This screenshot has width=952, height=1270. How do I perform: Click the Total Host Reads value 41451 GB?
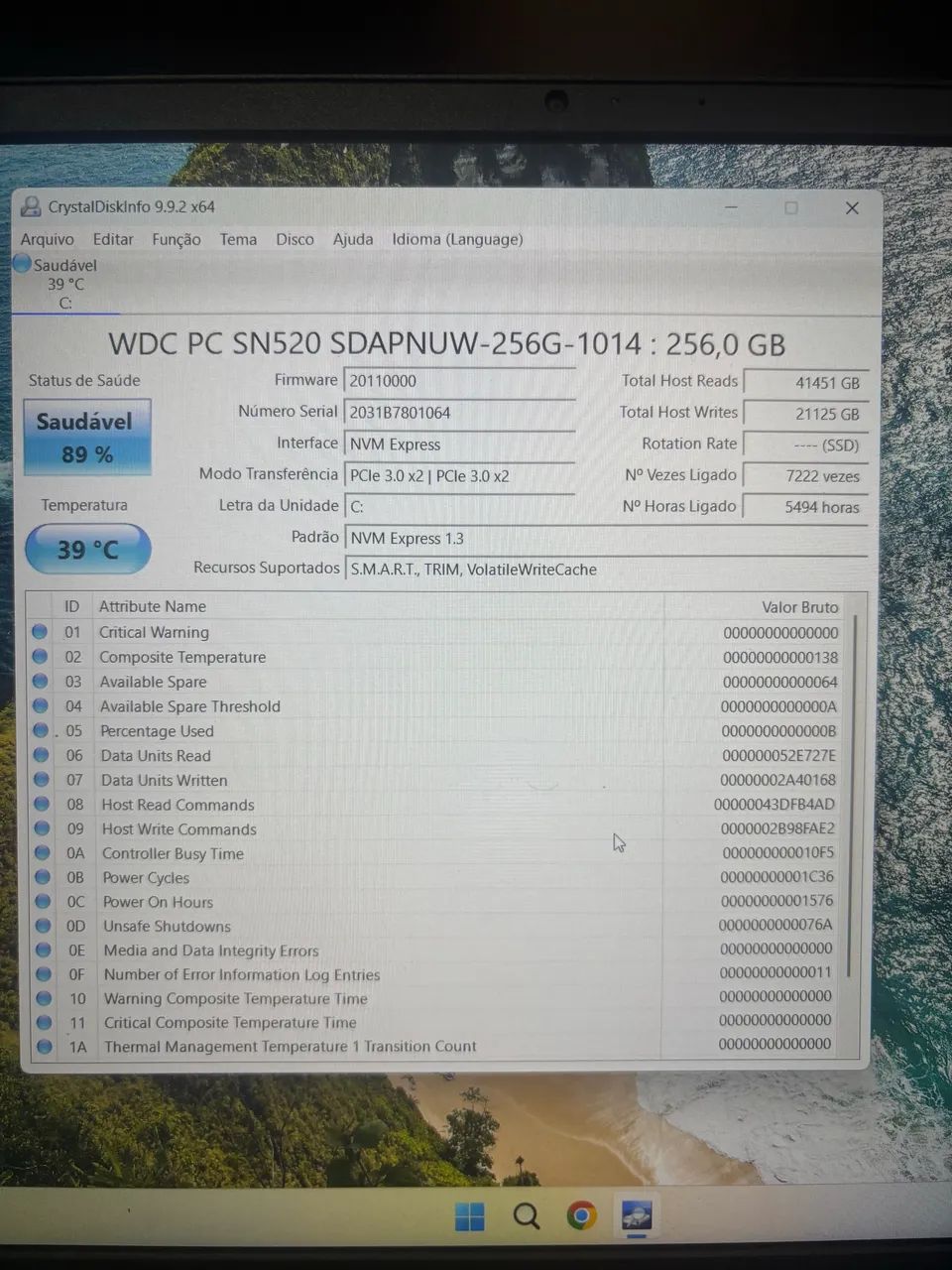click(806, 383)
